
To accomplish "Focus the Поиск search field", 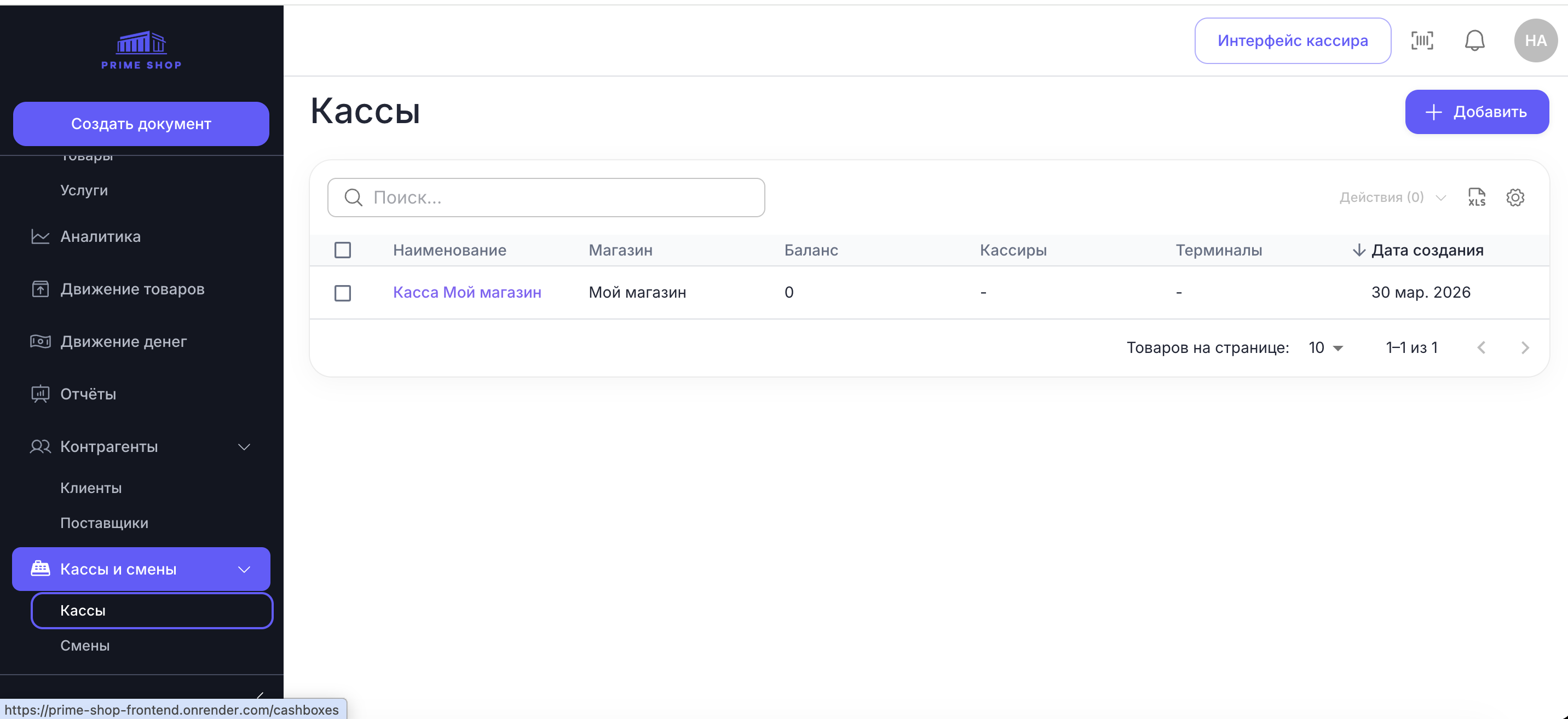I will (x=546, y=197).
